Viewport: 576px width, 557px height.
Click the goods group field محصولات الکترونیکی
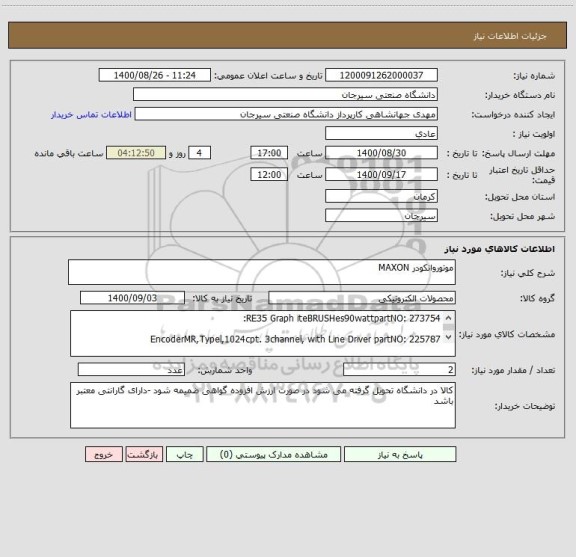[362, 298]
